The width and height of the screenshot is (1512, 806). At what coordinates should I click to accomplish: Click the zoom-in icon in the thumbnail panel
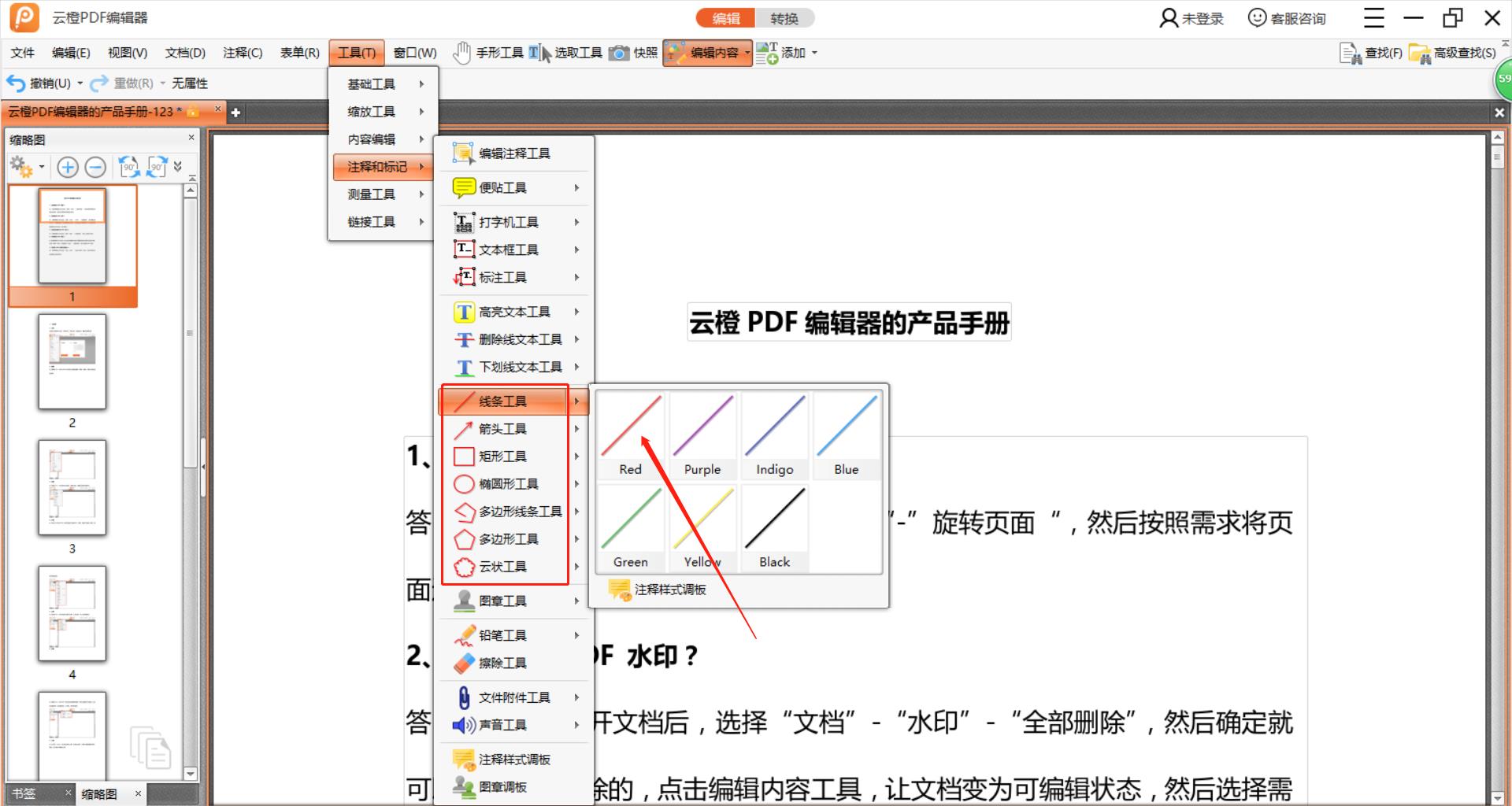68,167
